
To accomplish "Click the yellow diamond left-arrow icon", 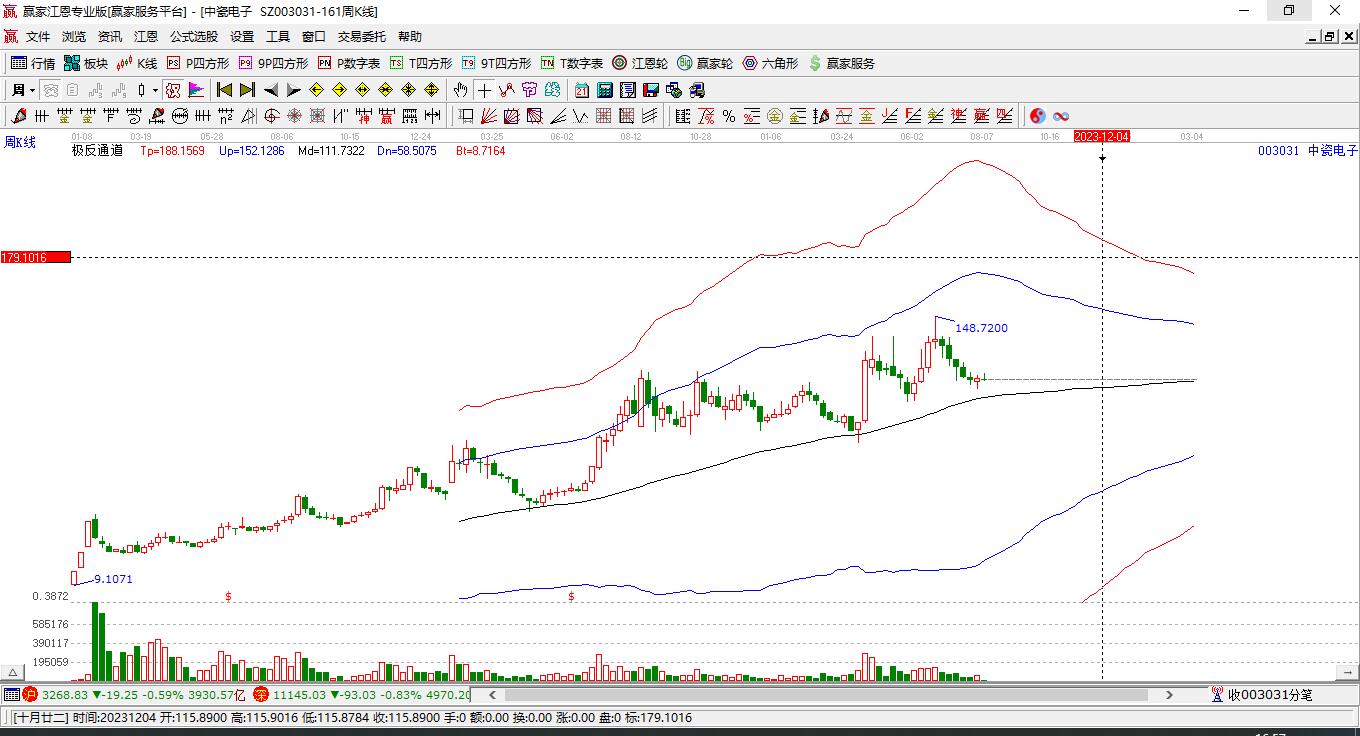I will (x=317, y=90).
